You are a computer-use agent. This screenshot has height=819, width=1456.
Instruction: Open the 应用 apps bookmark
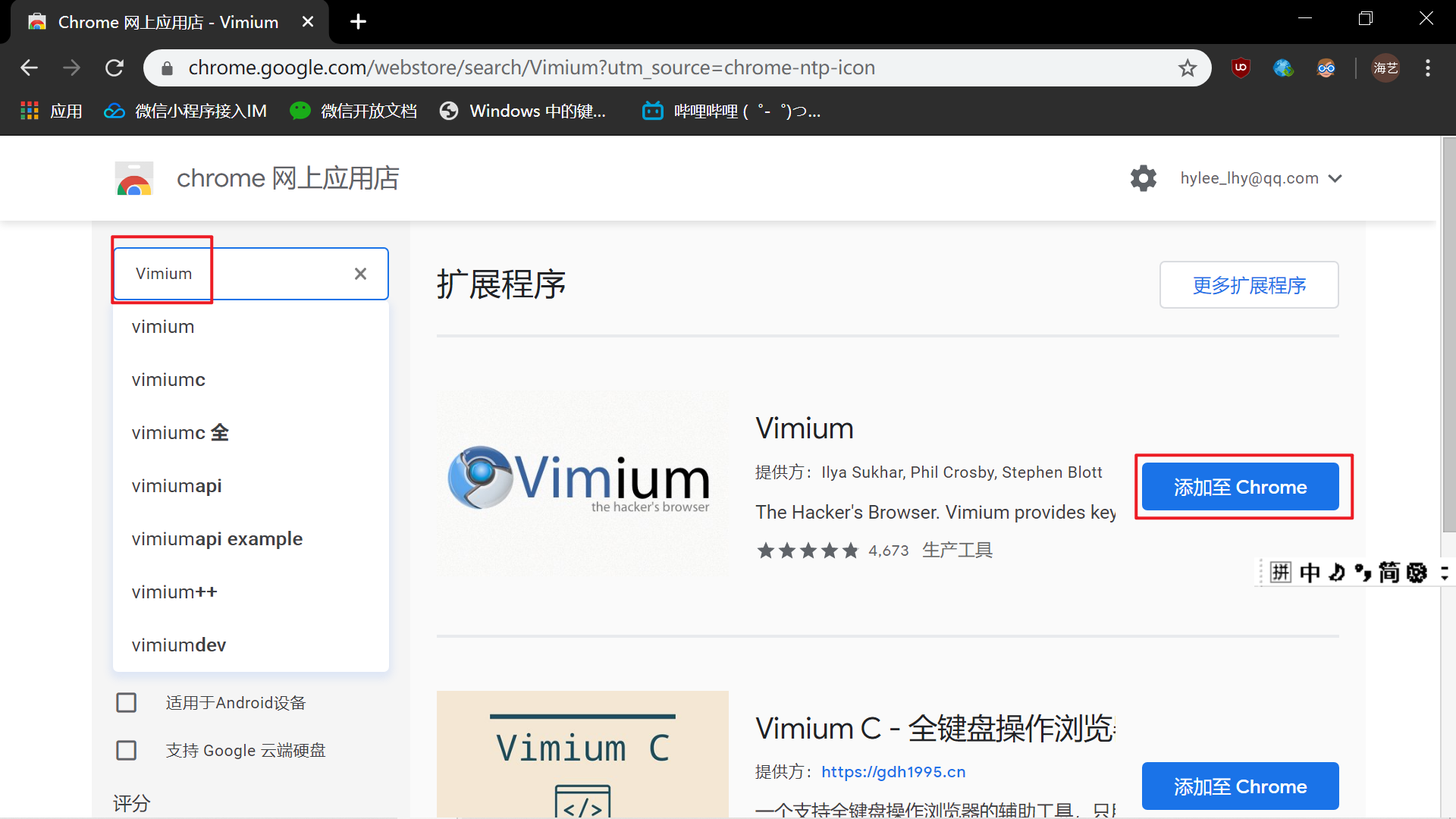pos(52,111)
